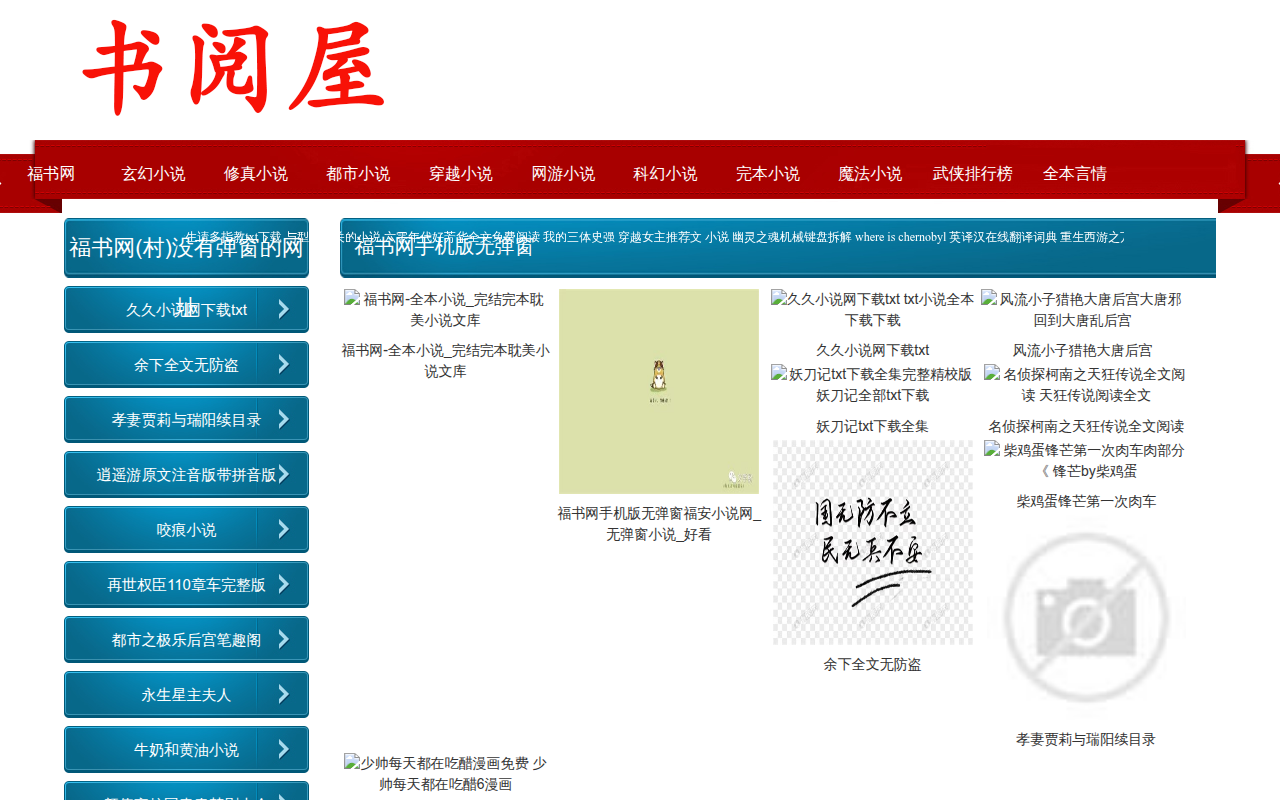Viewport: 1280px width, 800px height.
Task: Open the 久久小说网下载txt sidebar button
Action: 186,309
